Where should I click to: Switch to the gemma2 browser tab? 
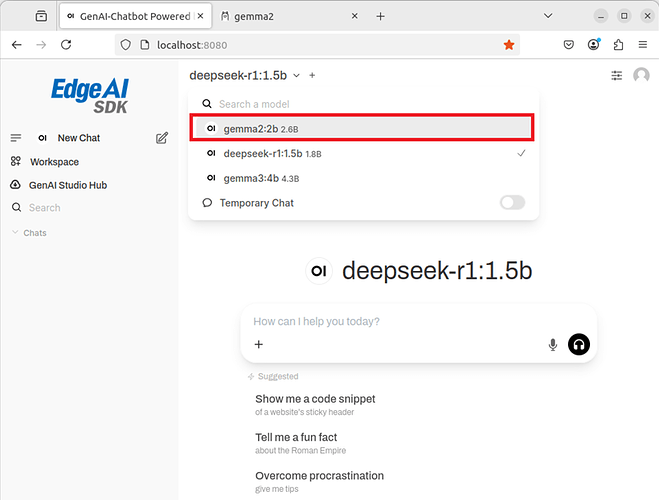[290, 16]
